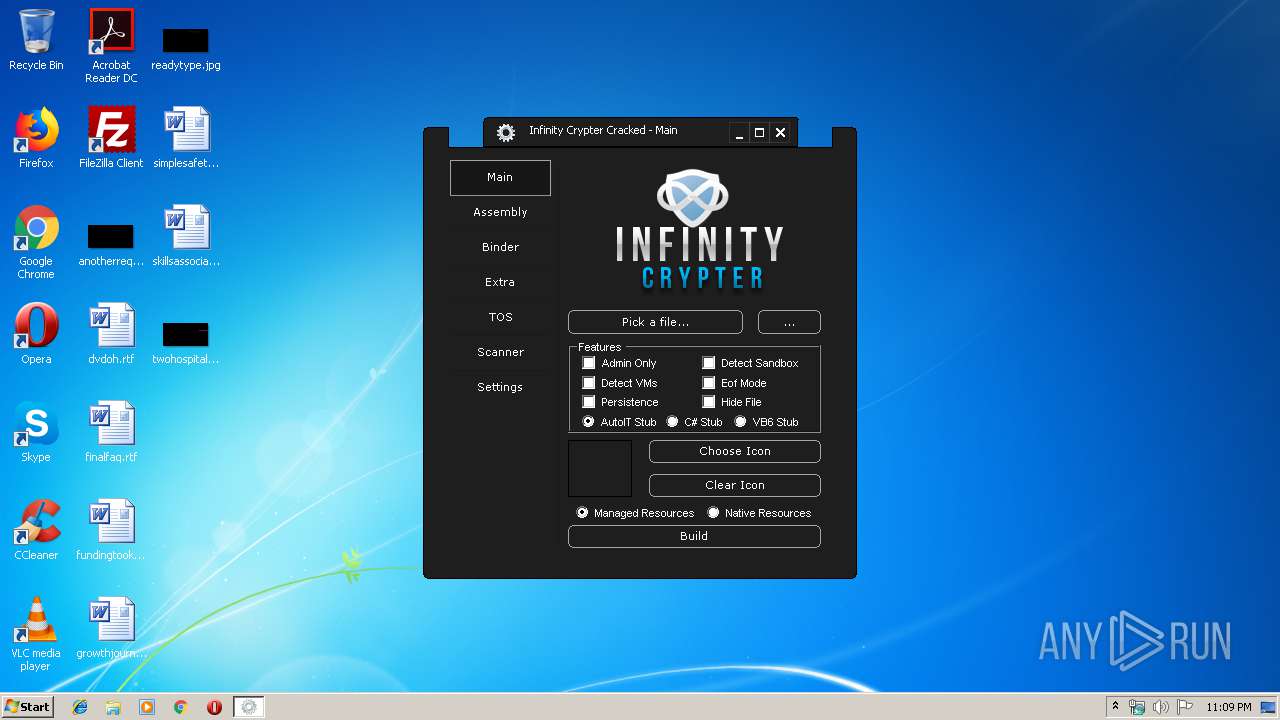Show hidden system tray icons
The width and height of the screenshot is (1280, 720).
pyautogui.click(x=1115, y=707)
